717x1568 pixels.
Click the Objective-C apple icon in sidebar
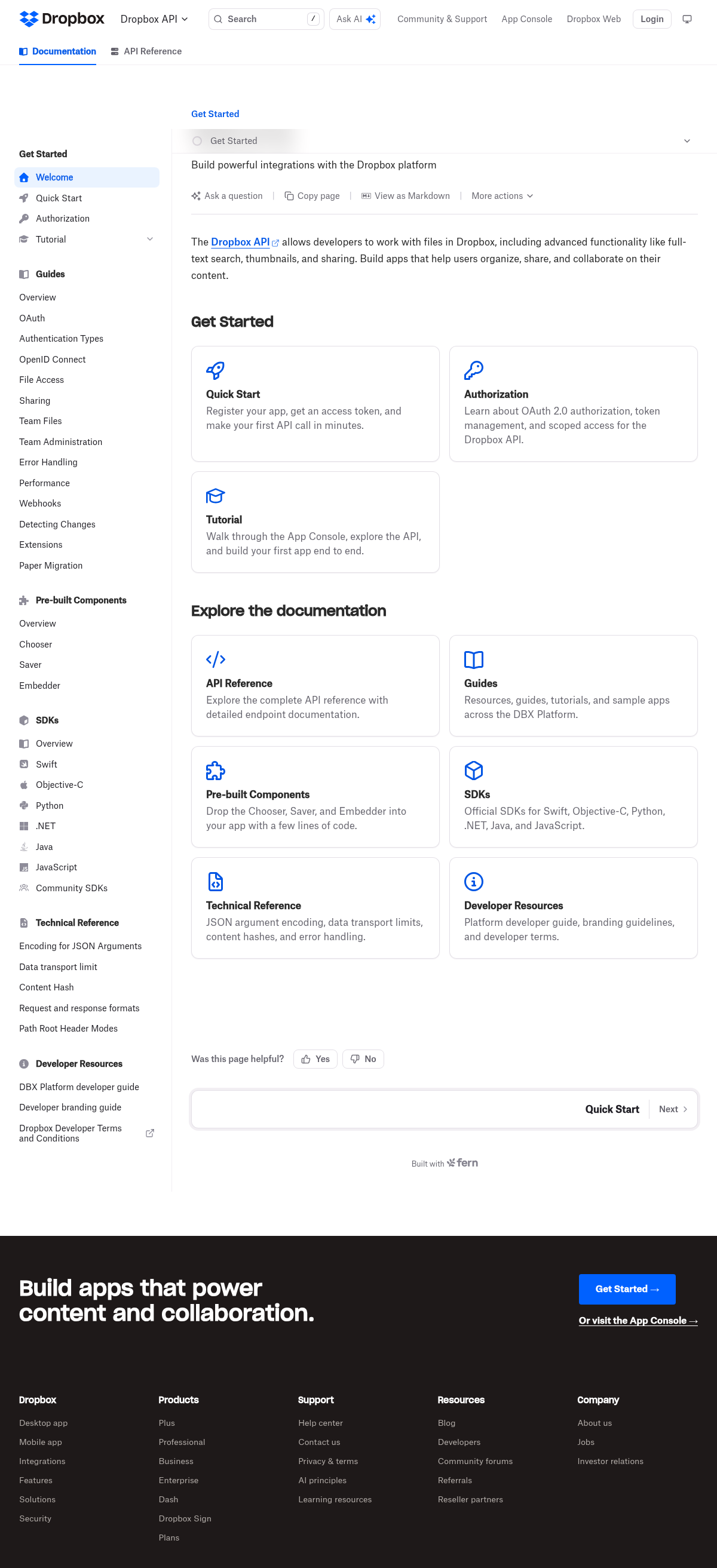(x=24, y=785)
